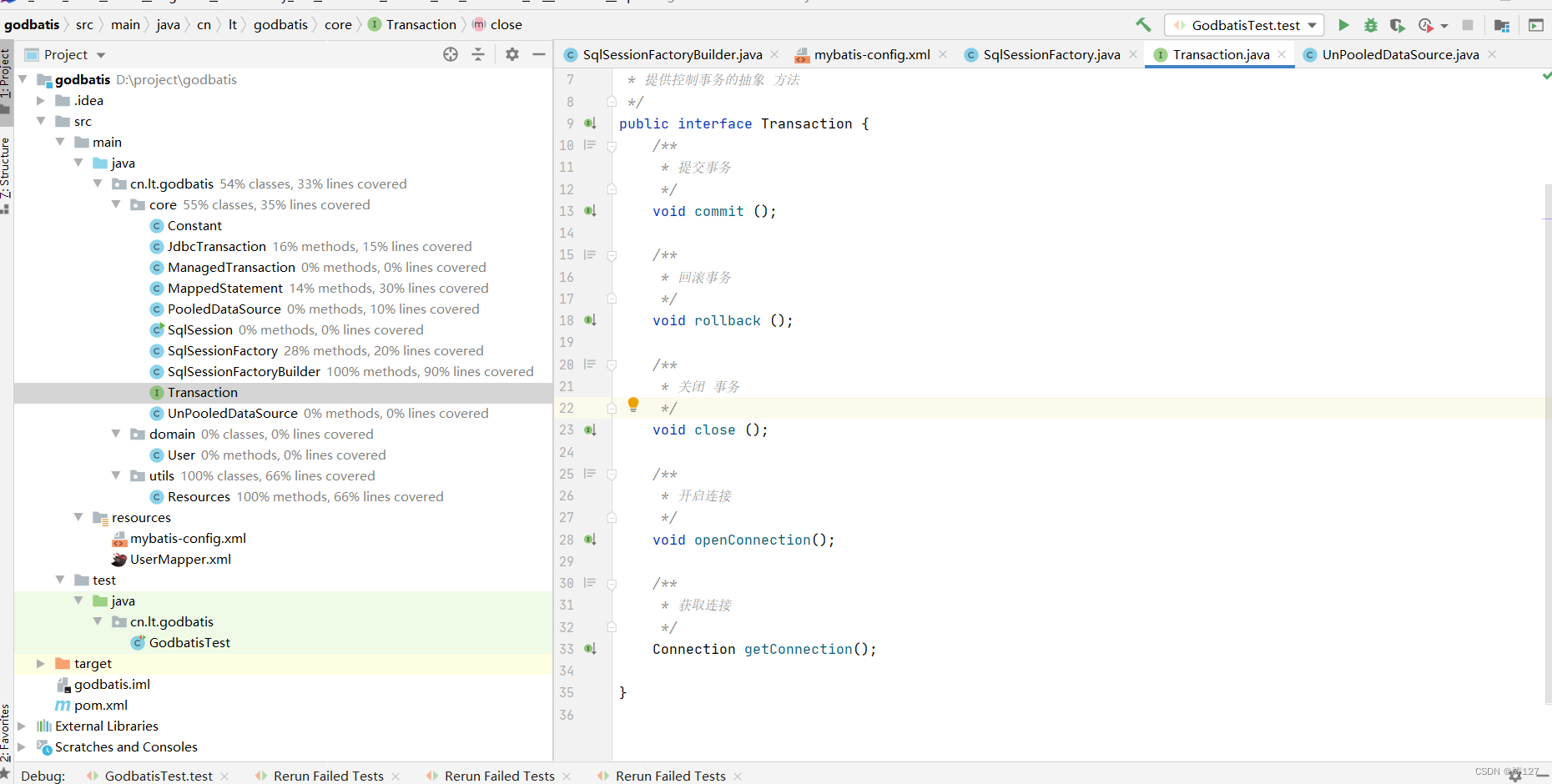
Task: Switch to mybatis-config.xml tab
Action: (872, 54)
